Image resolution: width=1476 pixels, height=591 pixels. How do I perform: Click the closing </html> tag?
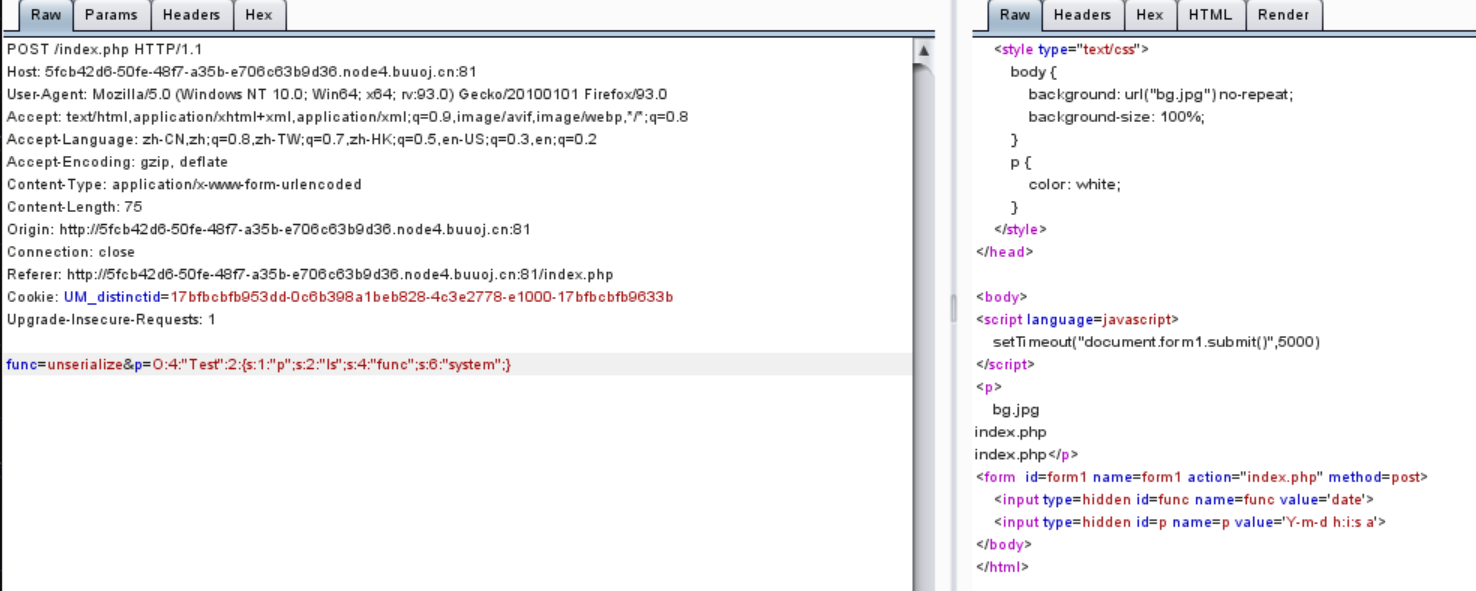pos(1002,567)
